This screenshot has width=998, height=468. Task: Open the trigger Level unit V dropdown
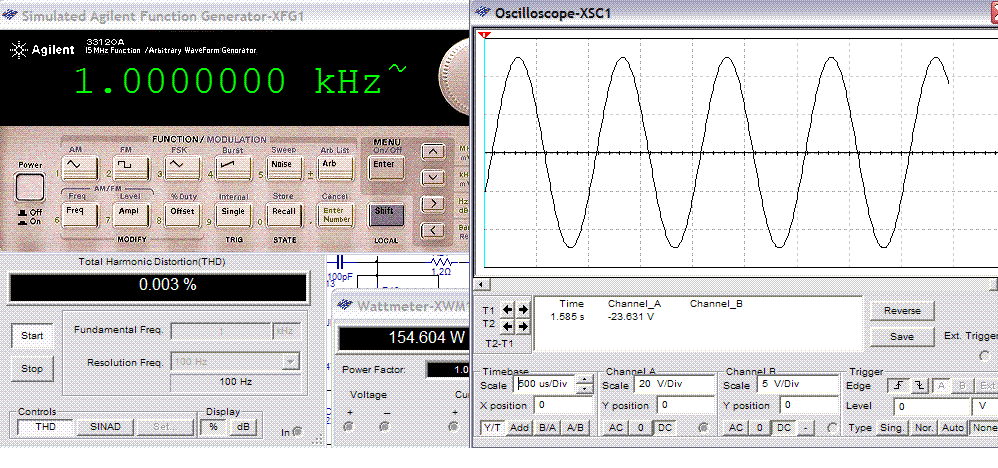[985, 406]
